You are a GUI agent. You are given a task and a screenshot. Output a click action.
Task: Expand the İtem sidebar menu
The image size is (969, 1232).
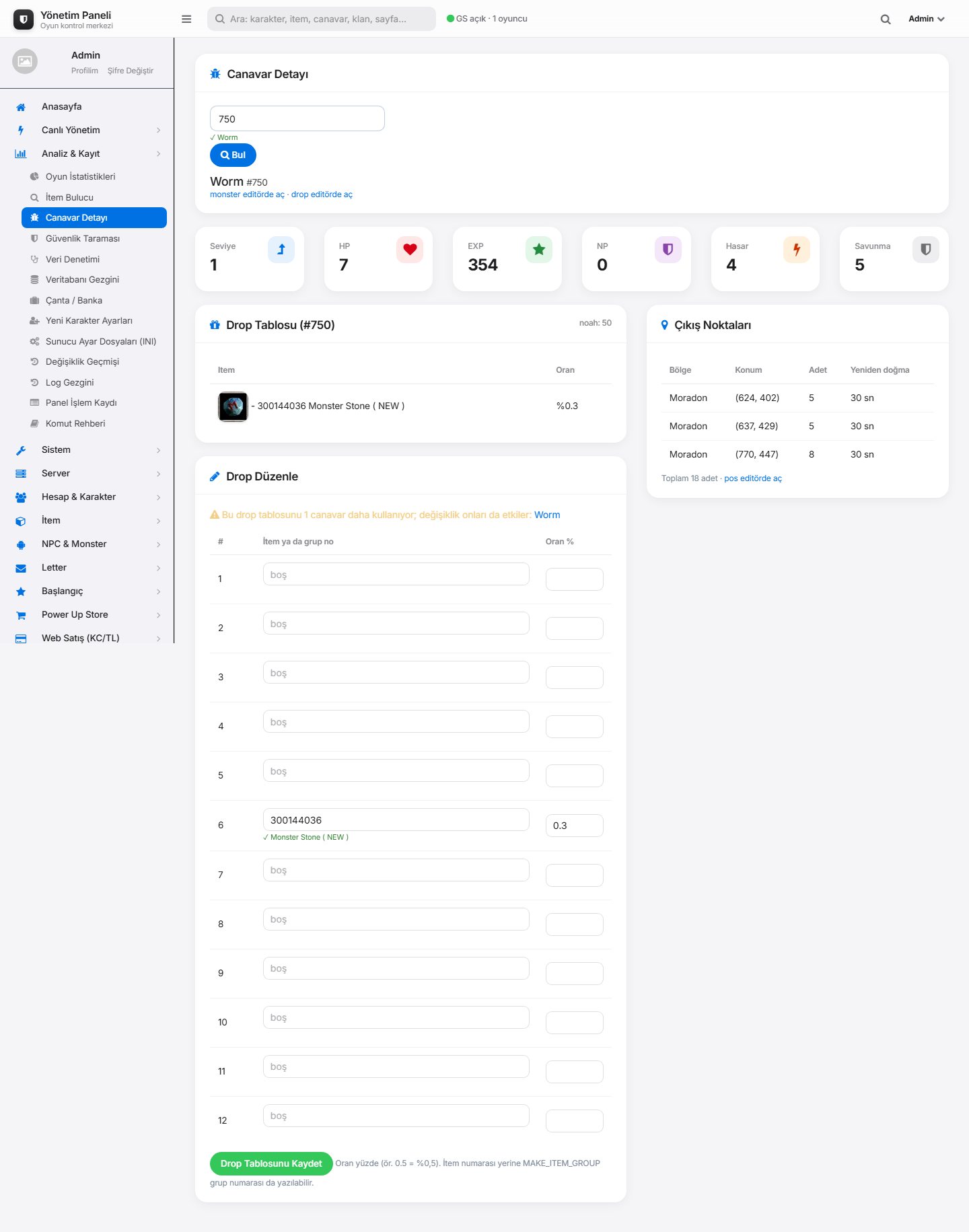pos(87,520)
